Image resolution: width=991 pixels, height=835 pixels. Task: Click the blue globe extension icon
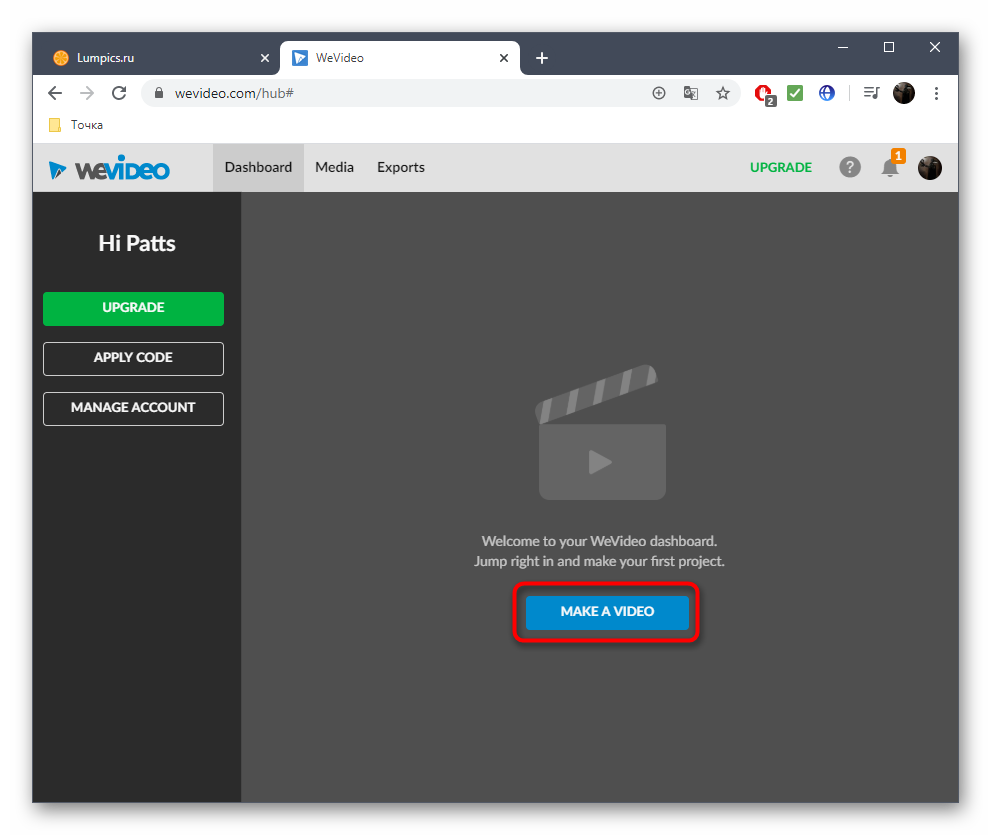pyautogui.click(x=827, y=94)
